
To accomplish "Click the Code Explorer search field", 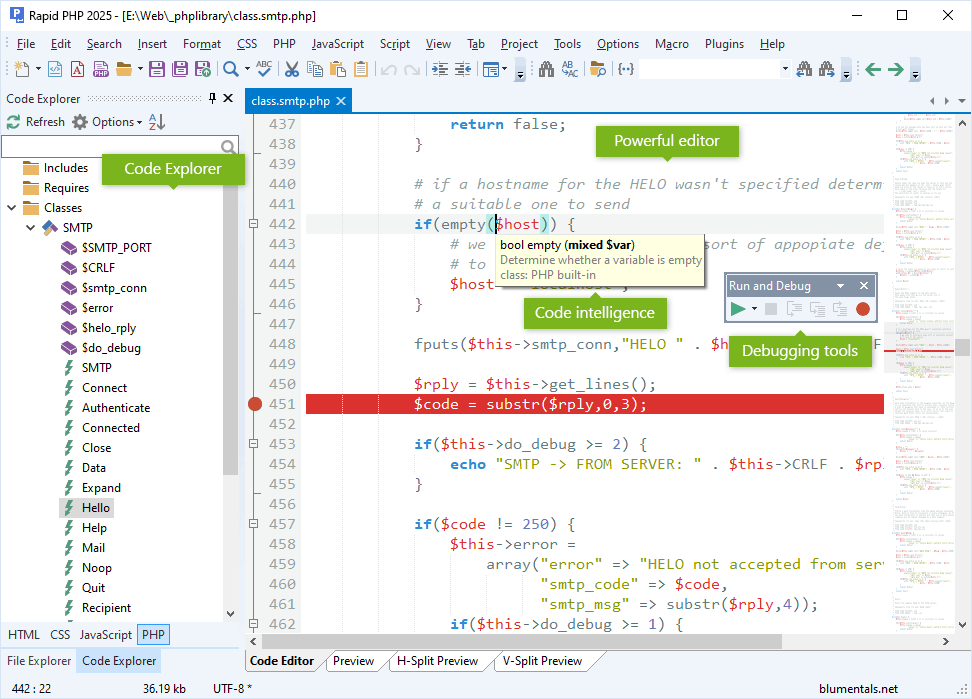I will point(110,147).
